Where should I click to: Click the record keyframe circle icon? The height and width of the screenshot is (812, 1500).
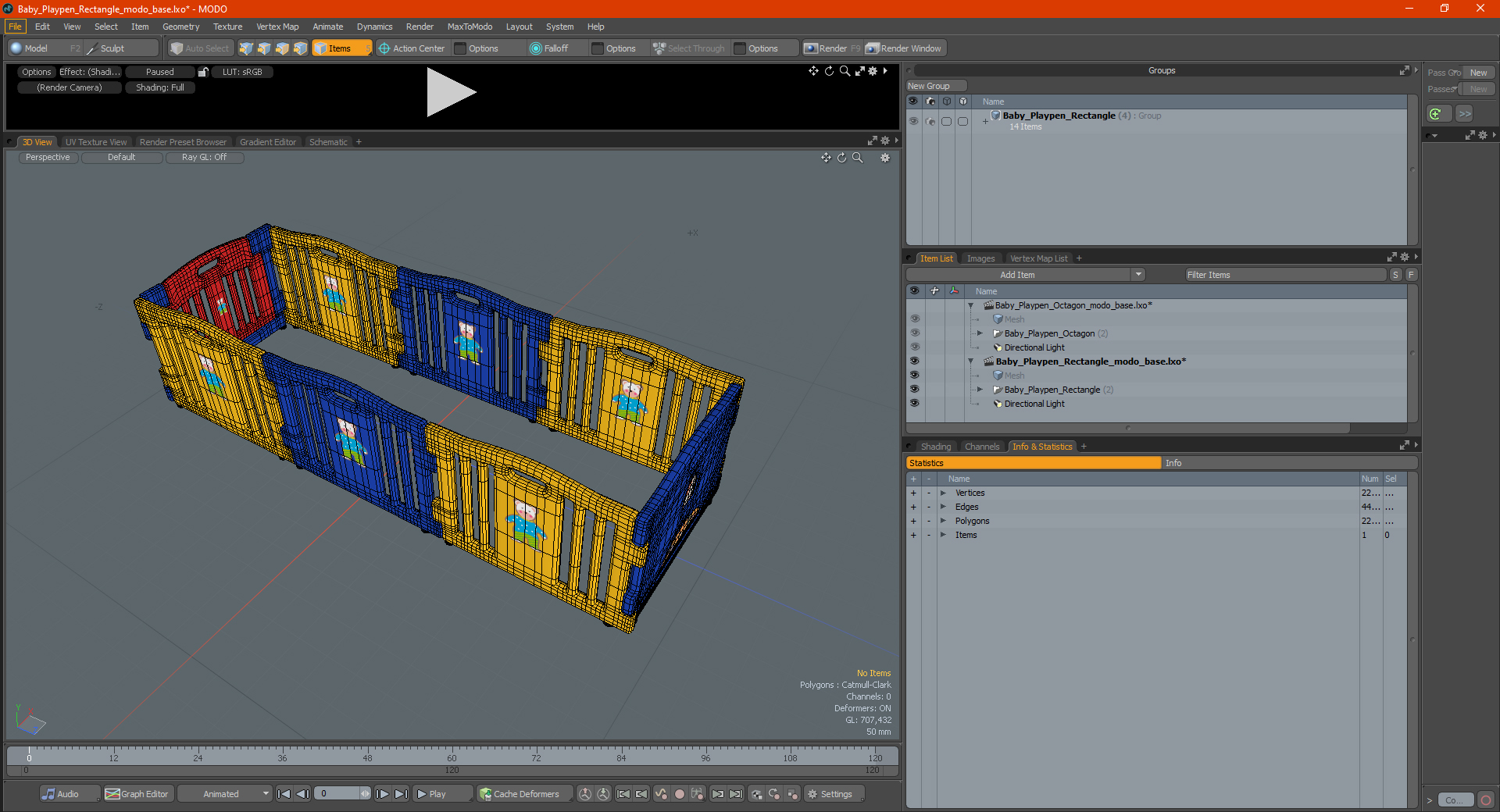coord(680,794)
